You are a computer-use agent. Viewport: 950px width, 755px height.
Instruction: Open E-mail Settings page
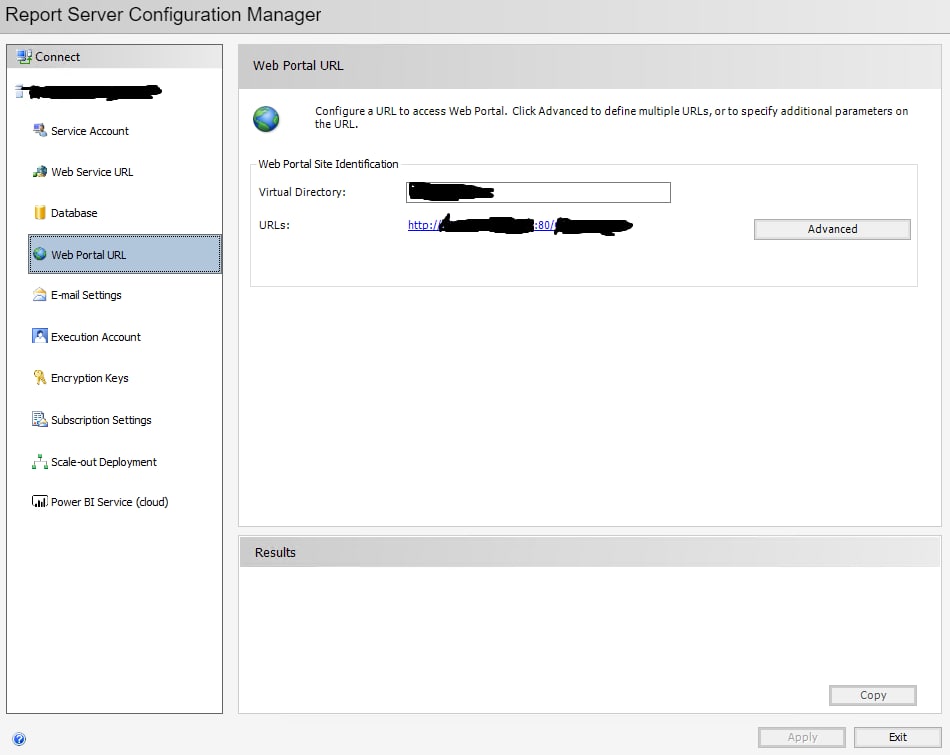pyautogui.click(x=86, y=295)
